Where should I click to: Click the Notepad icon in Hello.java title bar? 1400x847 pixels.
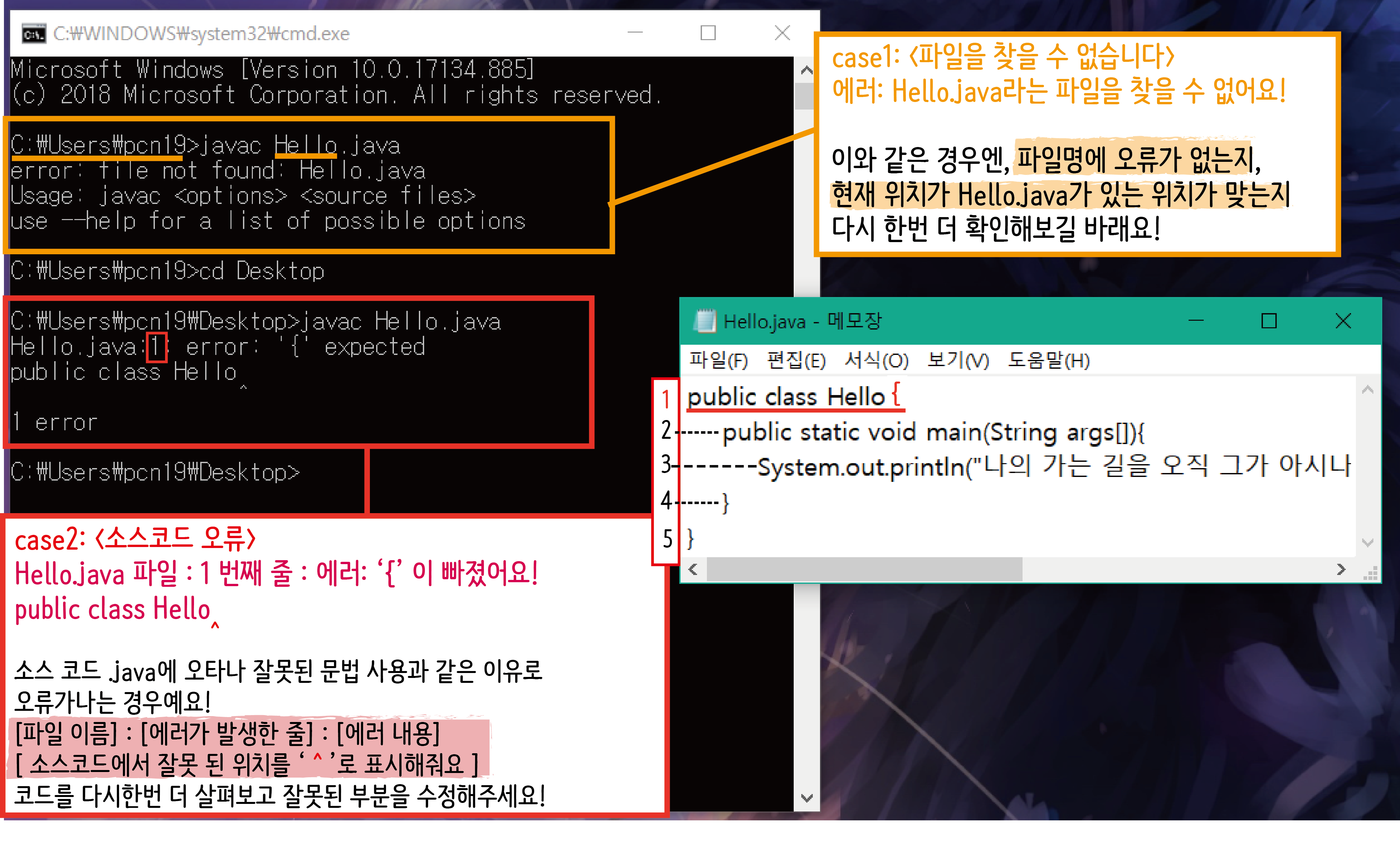tap(705, 321)
